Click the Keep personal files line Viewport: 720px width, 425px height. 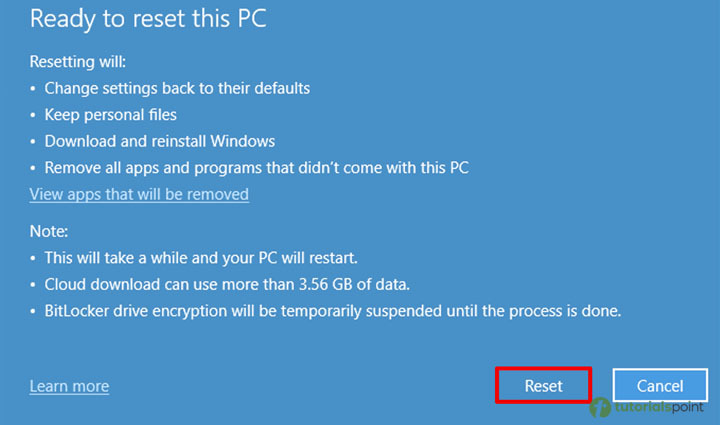pyautogui.click(x=110, y=114)
